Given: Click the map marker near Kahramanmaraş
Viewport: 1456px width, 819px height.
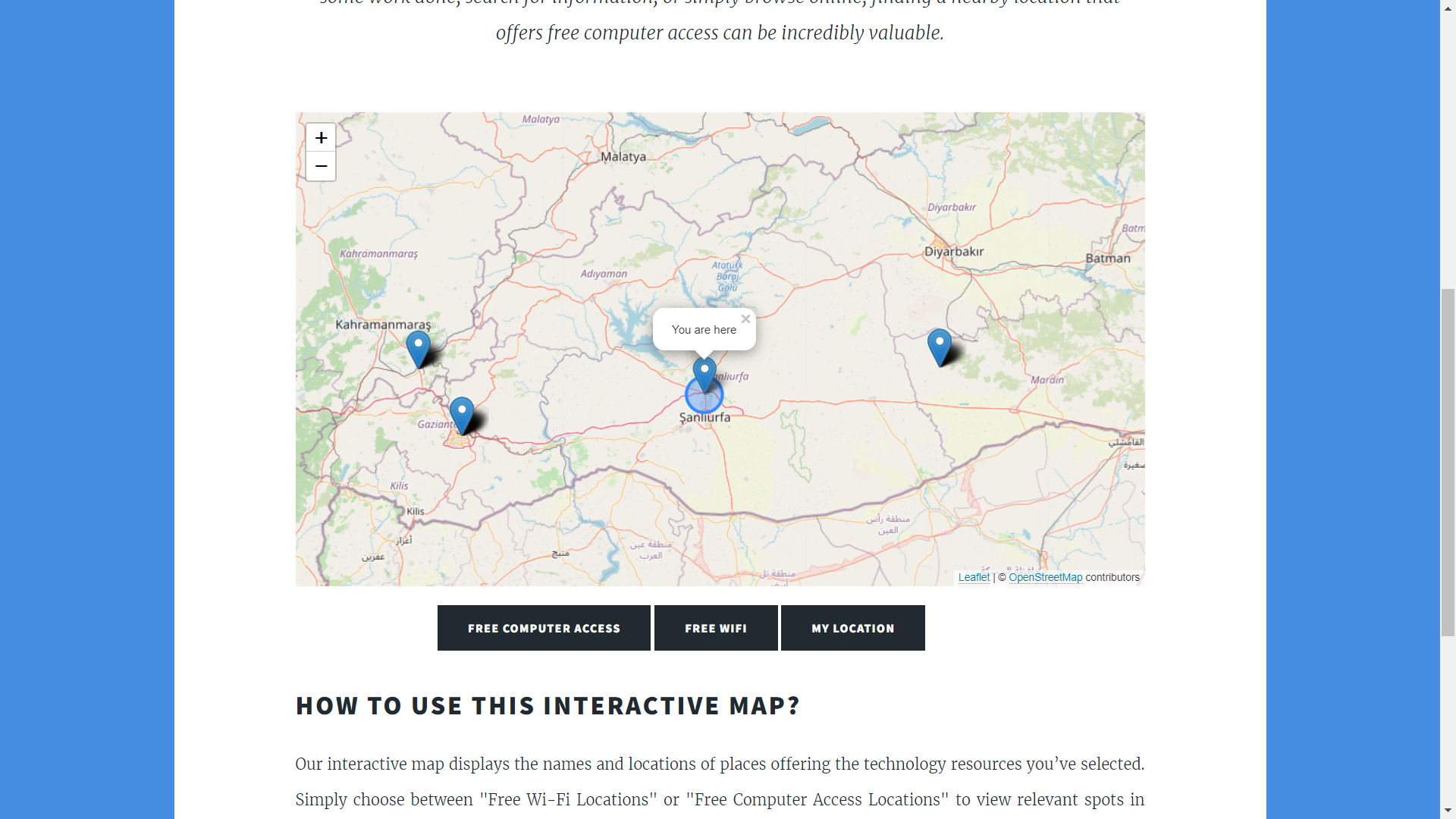Looking at the screenshot, I should tap(418, 347).
